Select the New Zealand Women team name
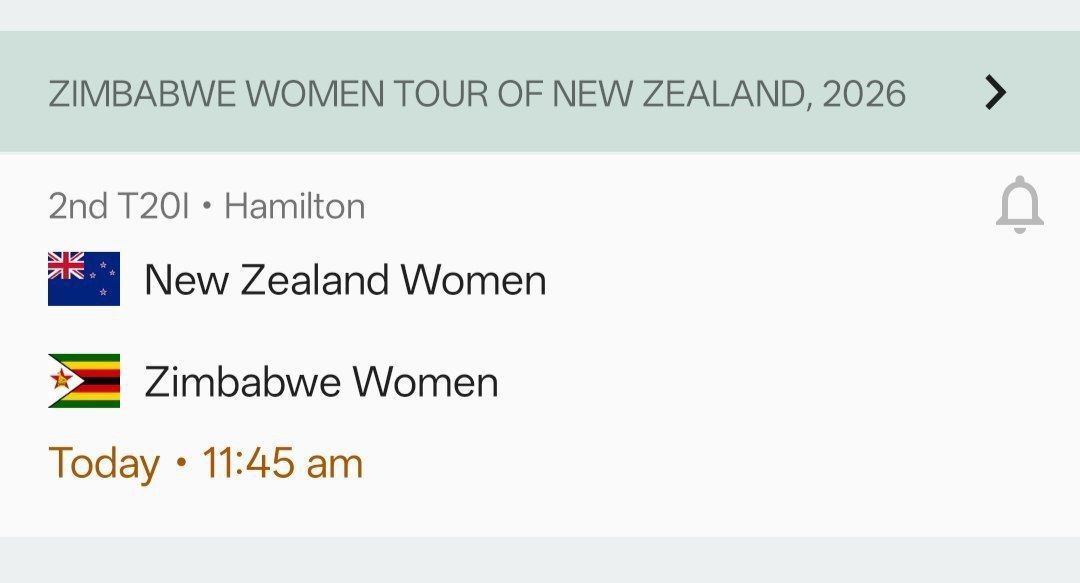This screenshot has width=1080, height=583. [345, 280]
